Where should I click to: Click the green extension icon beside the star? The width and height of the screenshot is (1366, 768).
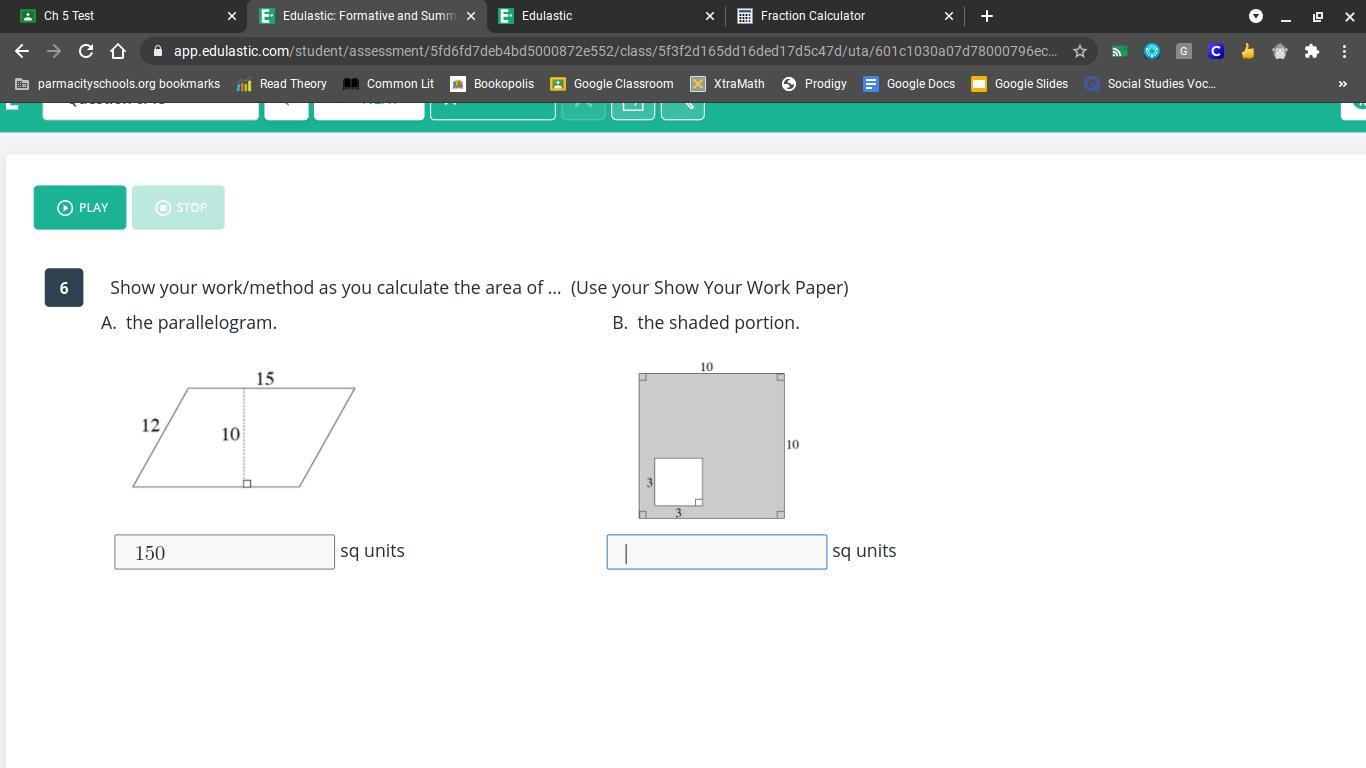[1120, 51]
